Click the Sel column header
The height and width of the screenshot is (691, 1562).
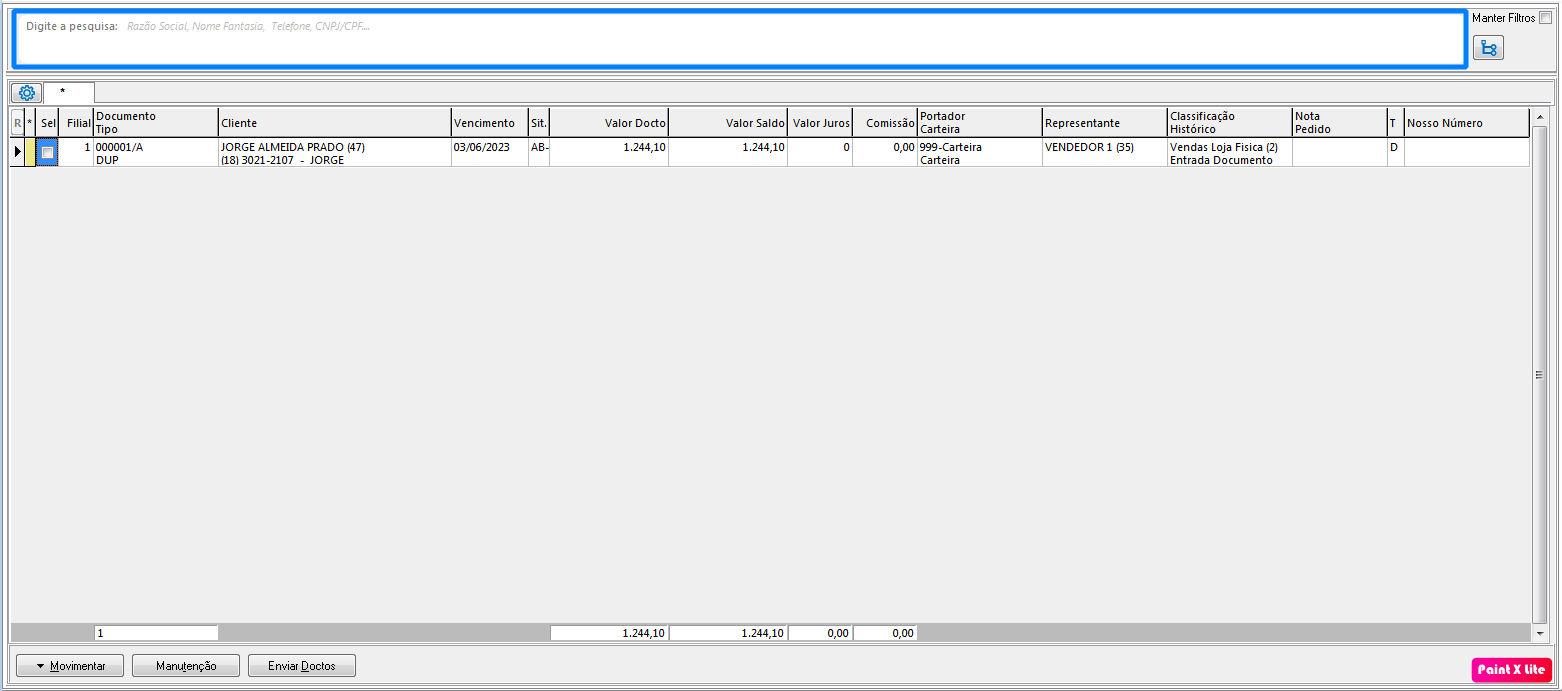[48, 123]
